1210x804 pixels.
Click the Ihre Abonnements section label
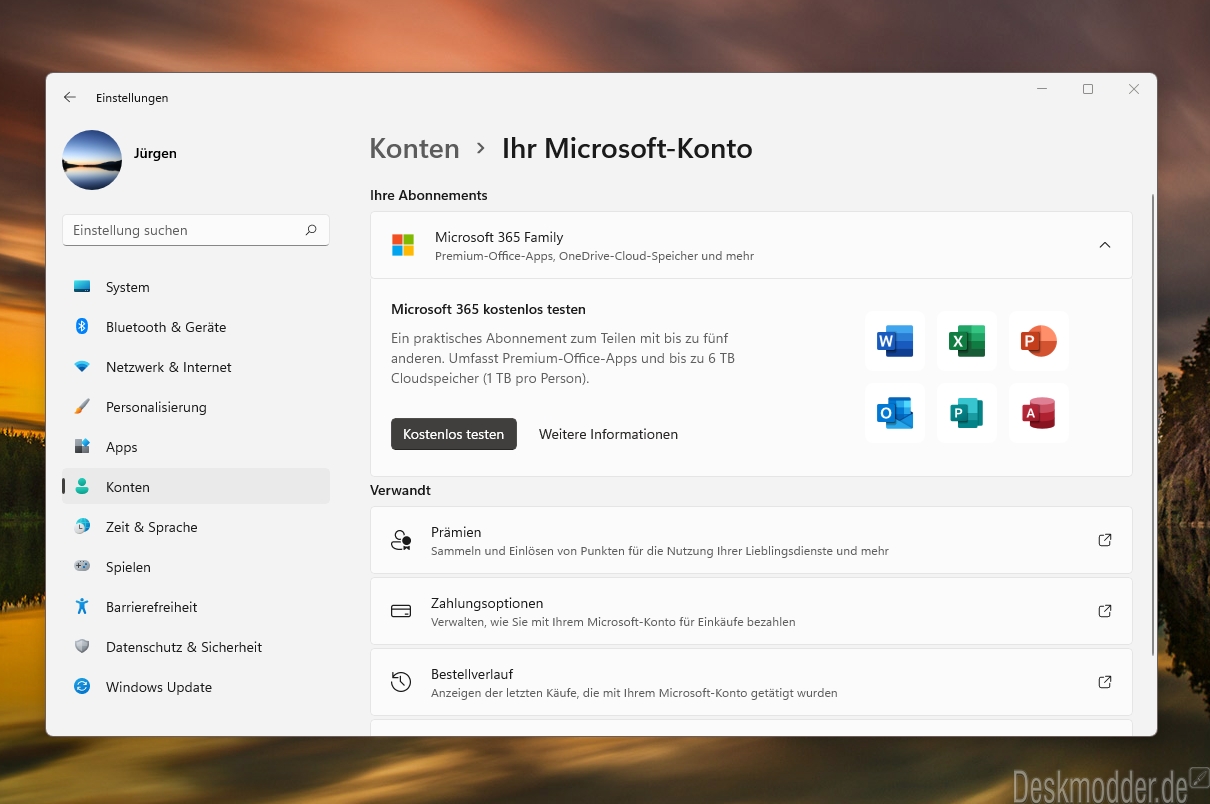click(x=429, y=195)
